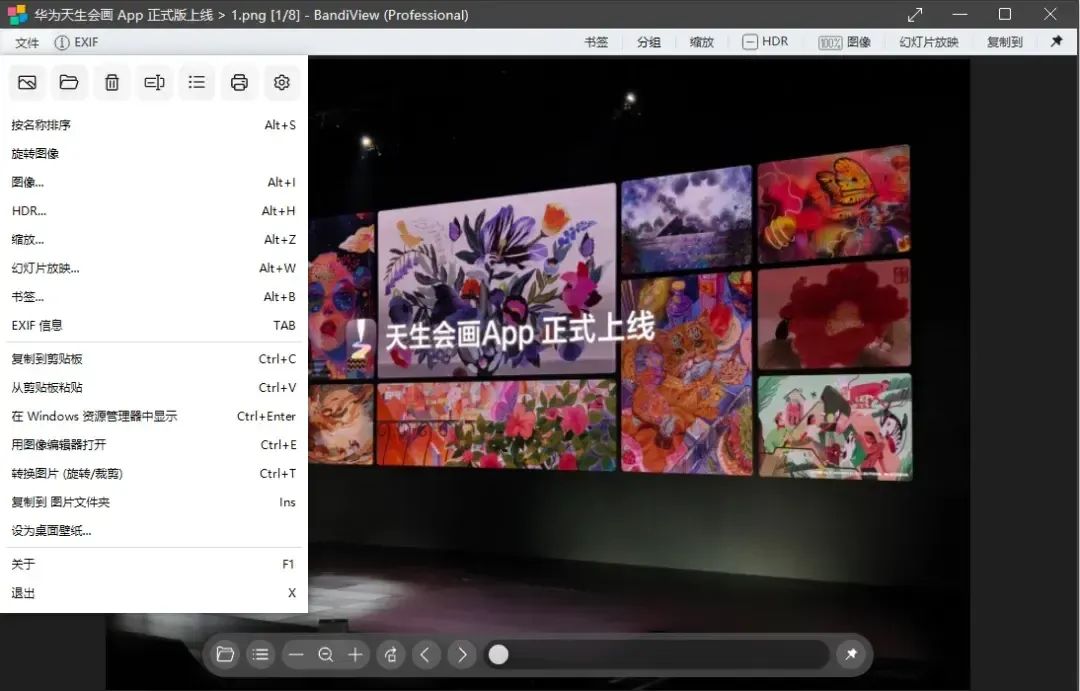Open 图像... menu entry
Viewport: 1080px width, 691px height.
tap(154, 183)
